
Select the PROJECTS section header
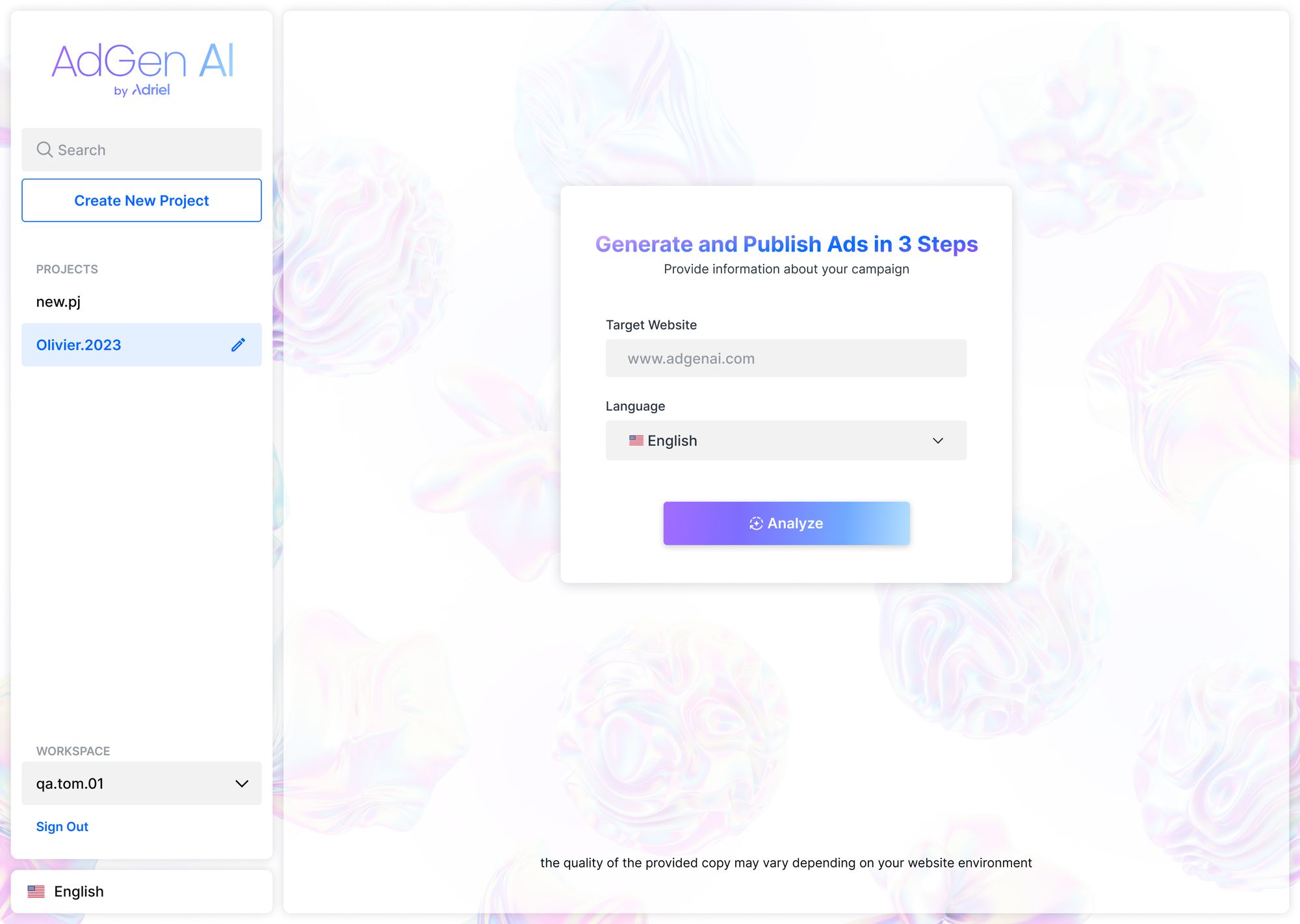(x=67, y=268)
